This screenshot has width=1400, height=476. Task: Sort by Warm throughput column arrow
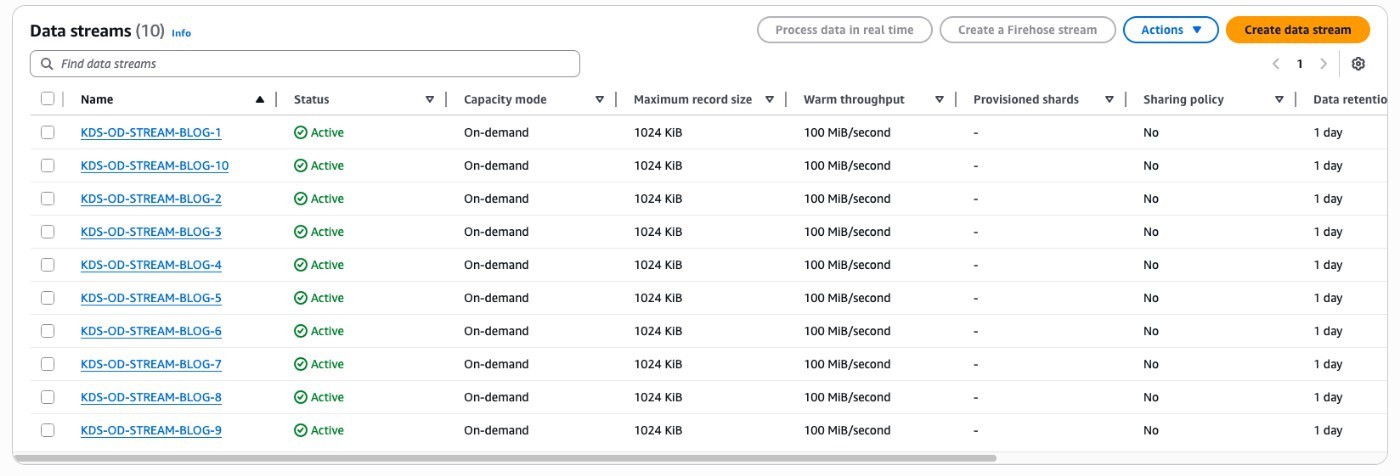[939, 100]
